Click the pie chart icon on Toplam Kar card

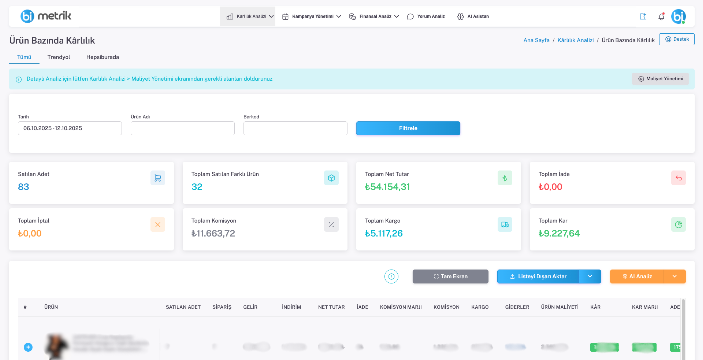coord(678,225)
